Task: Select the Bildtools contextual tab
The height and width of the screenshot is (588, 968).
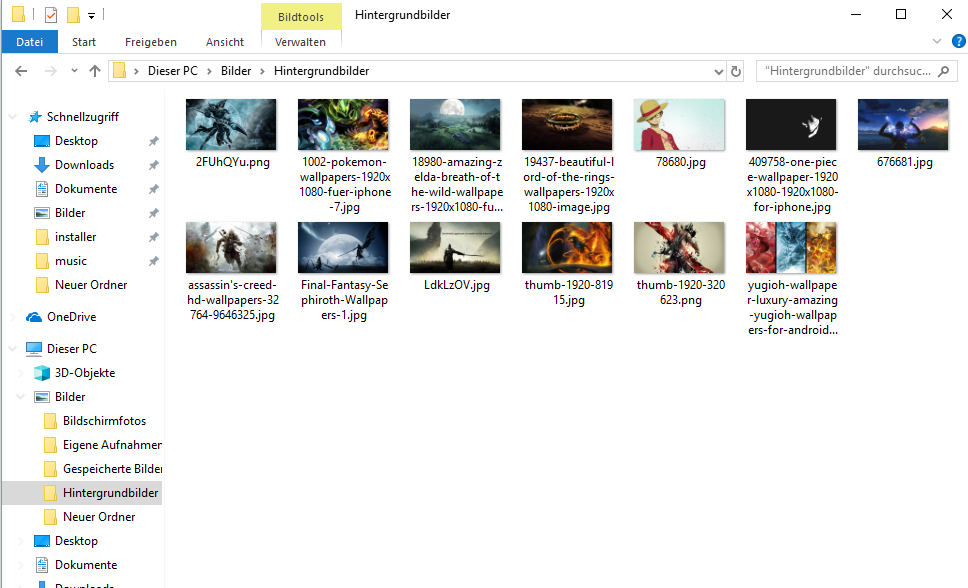Action: [x=301, y=17]
